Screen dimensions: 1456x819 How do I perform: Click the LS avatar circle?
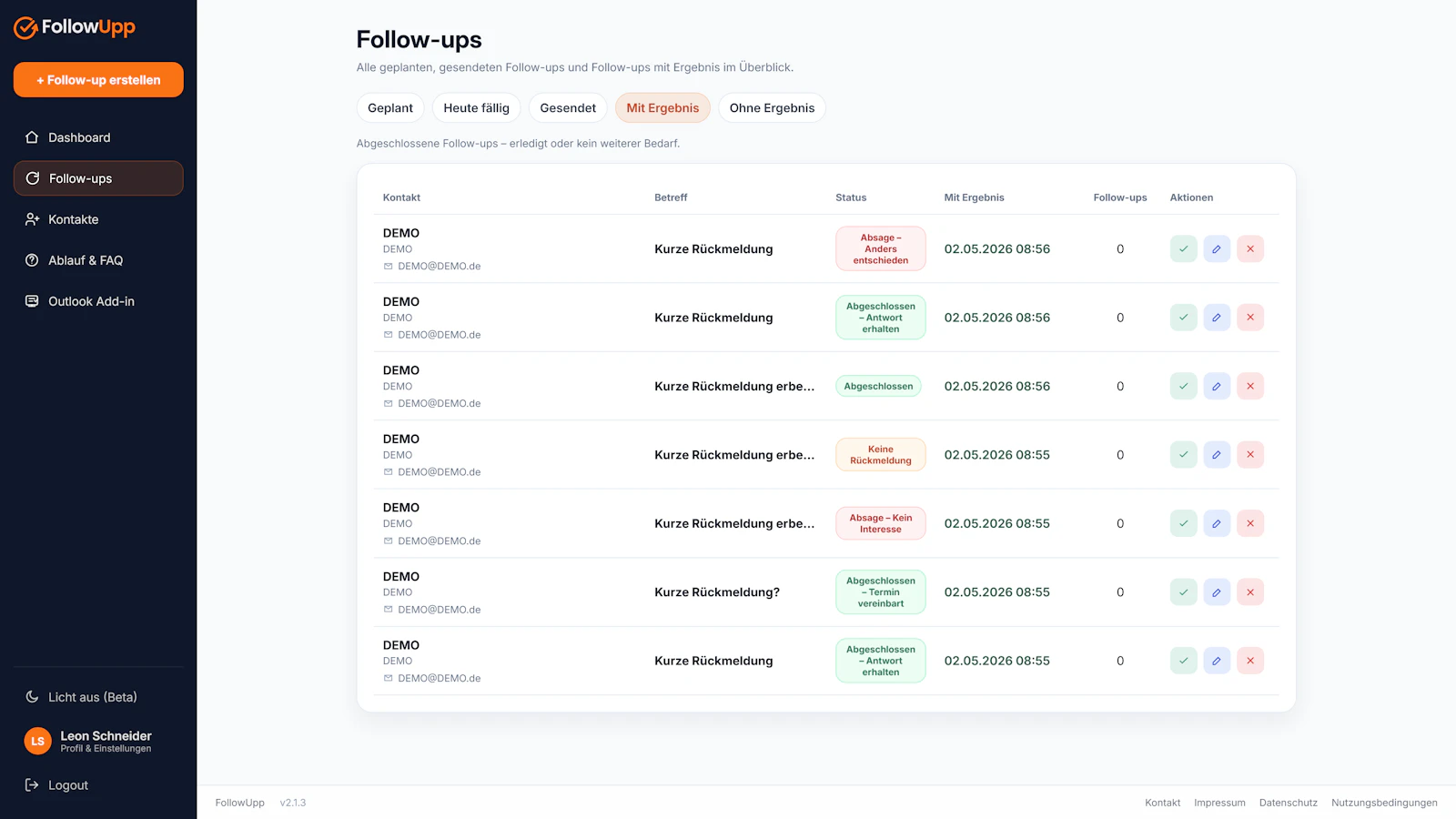(37, 741)
